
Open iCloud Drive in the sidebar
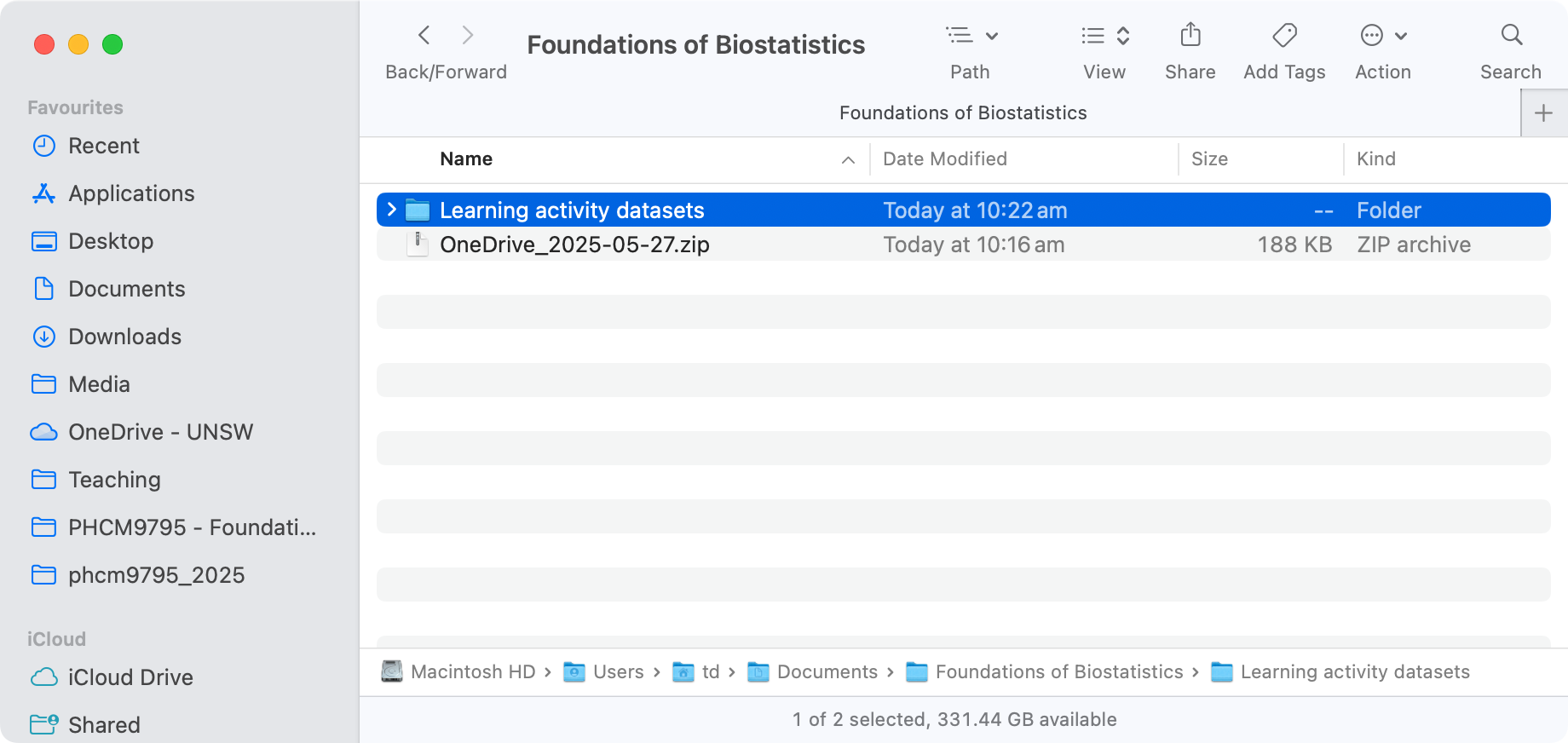click(x=130, y=677)
